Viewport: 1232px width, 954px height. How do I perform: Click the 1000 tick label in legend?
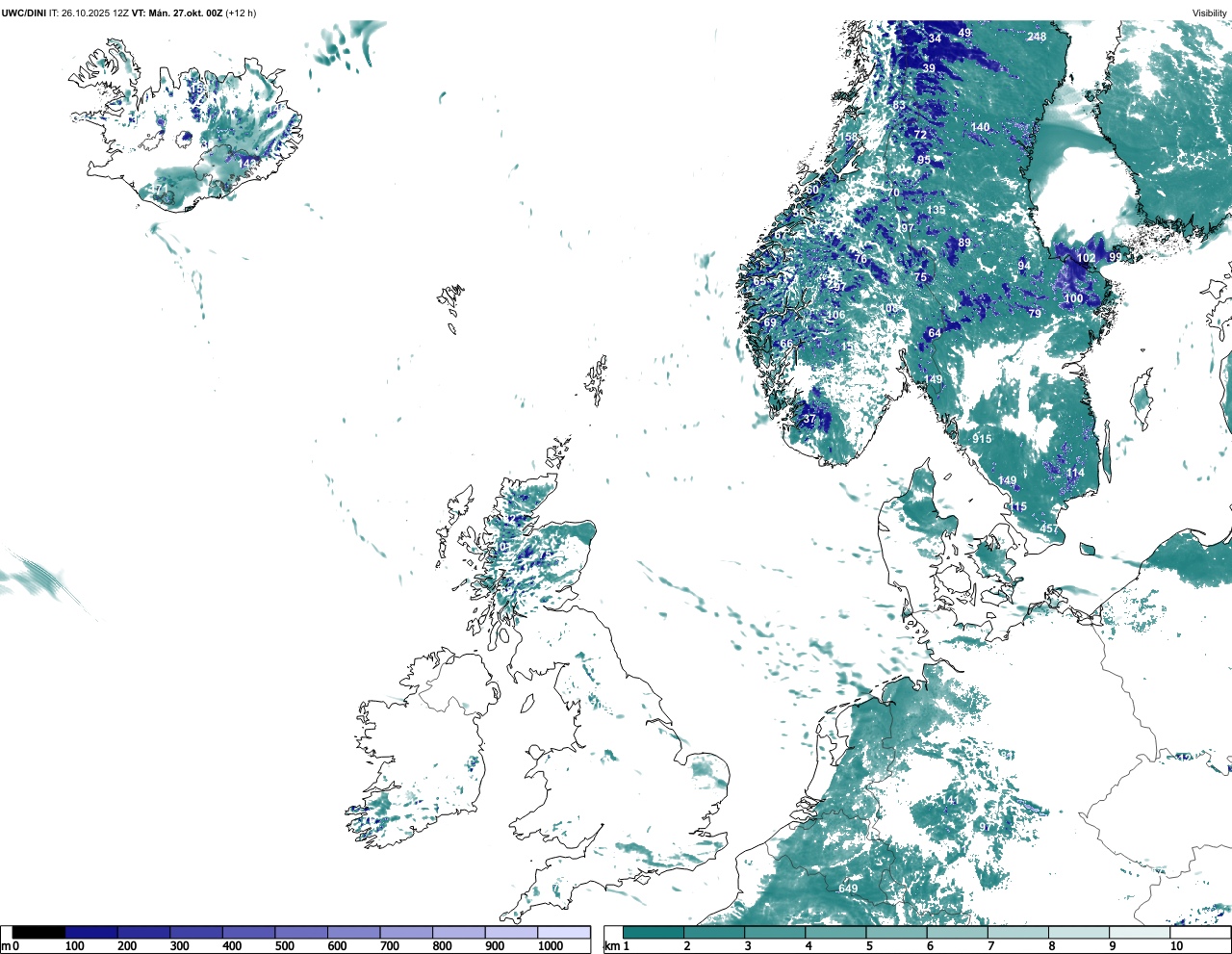click(x=551, y=946)
